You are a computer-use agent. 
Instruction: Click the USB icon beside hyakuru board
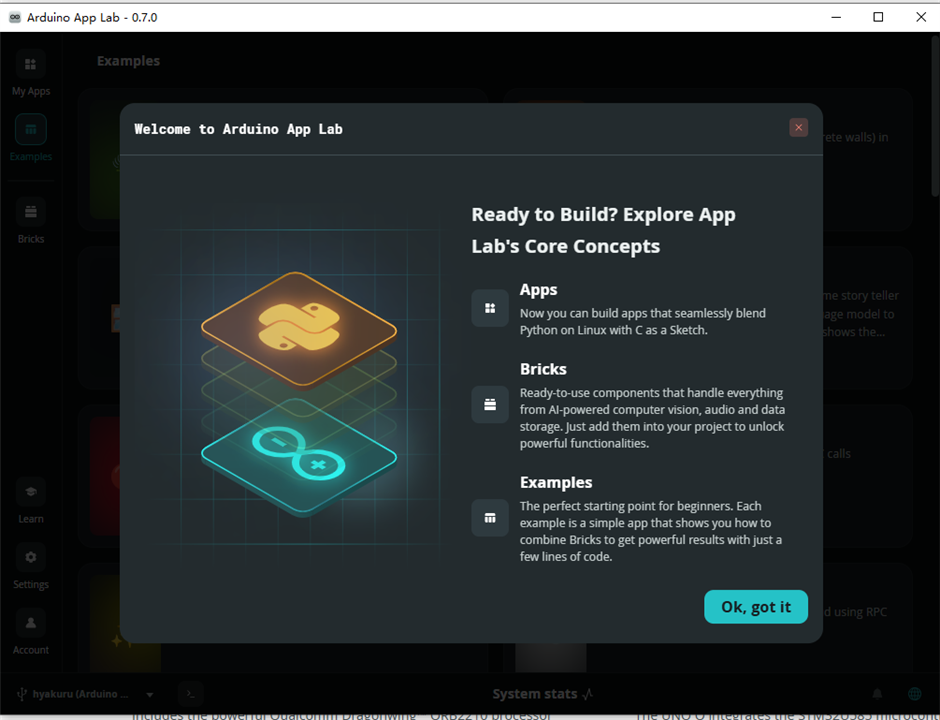coord(22,694)
